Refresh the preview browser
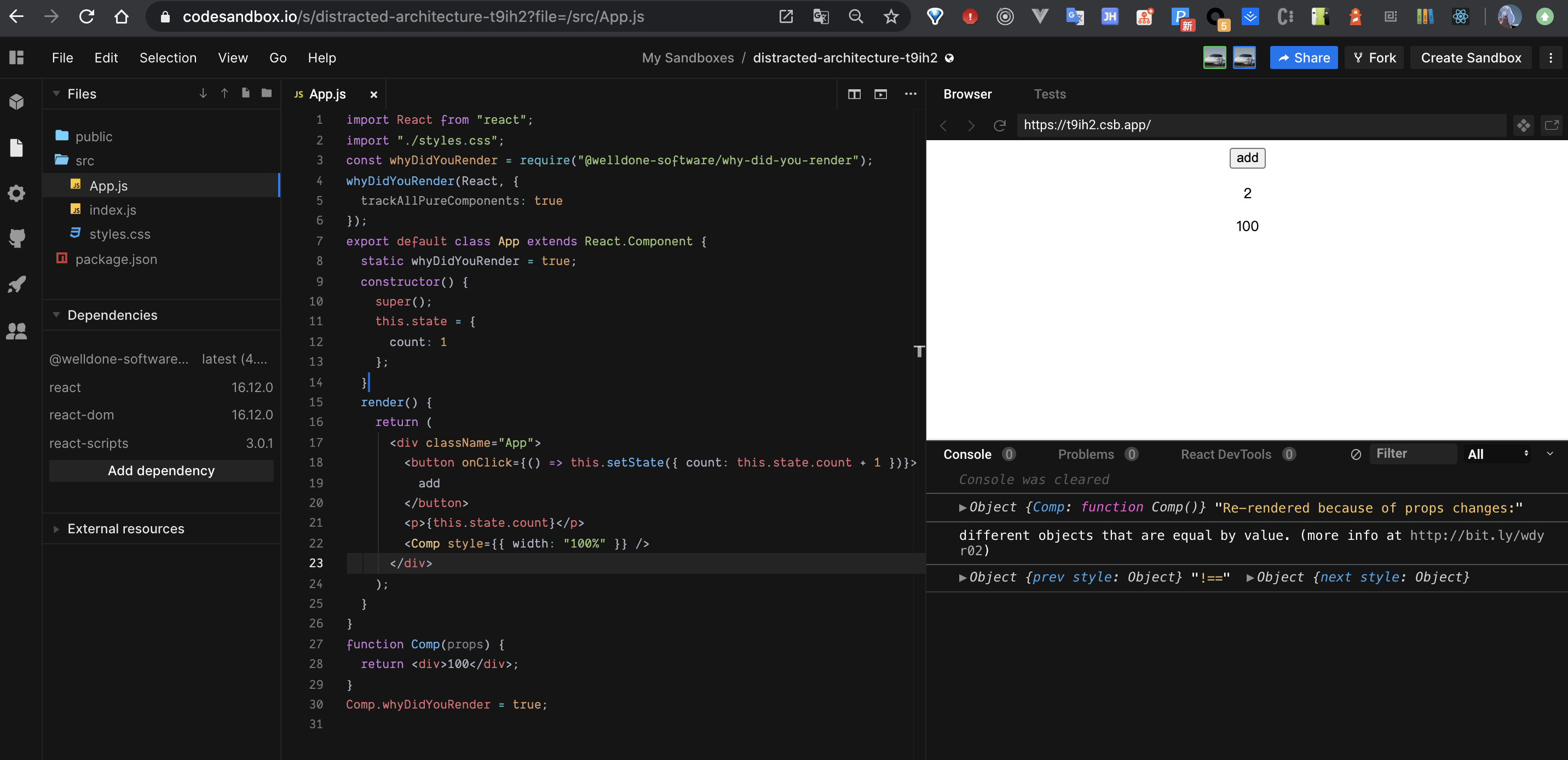The image size is (1568, 760). [999, 125]
